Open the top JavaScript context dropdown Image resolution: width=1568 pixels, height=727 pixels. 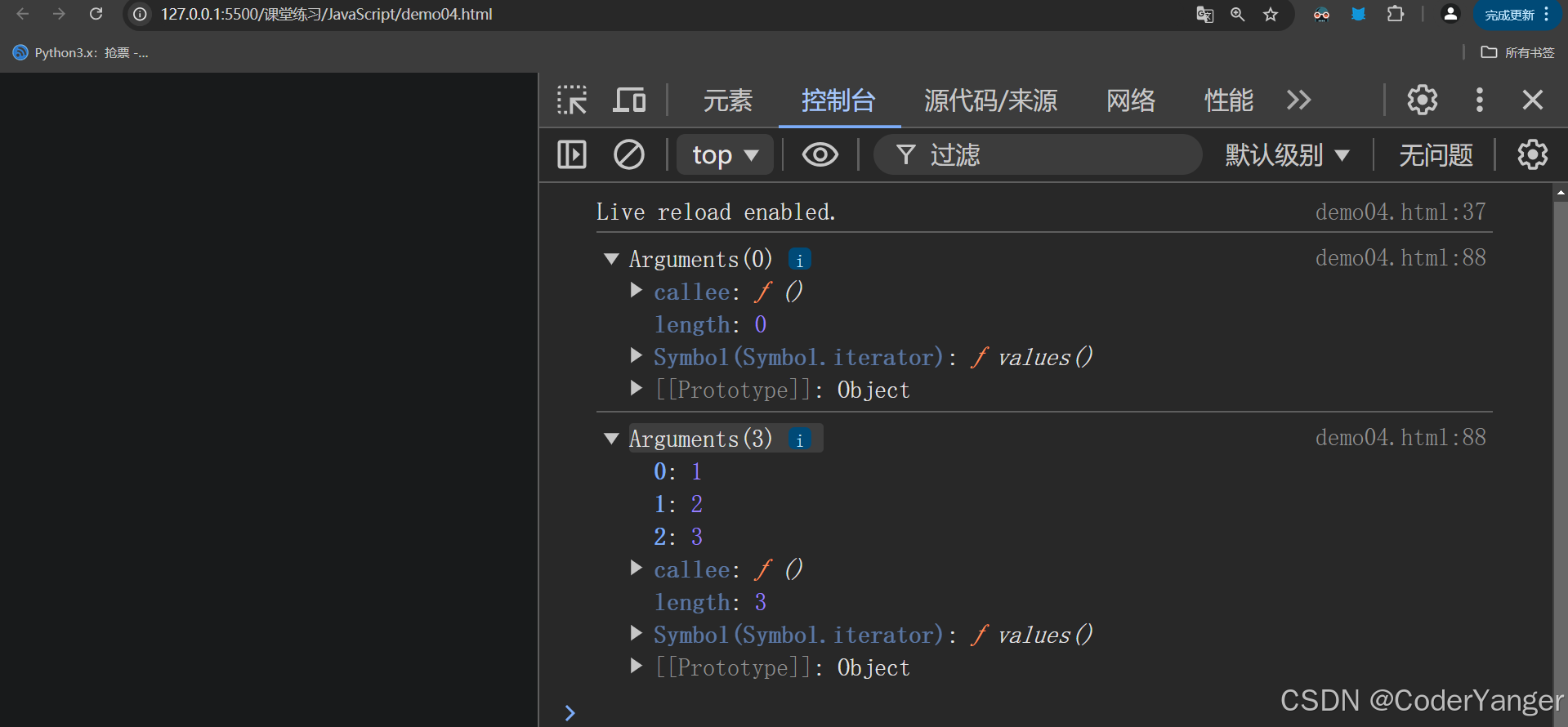click(725, 154)
